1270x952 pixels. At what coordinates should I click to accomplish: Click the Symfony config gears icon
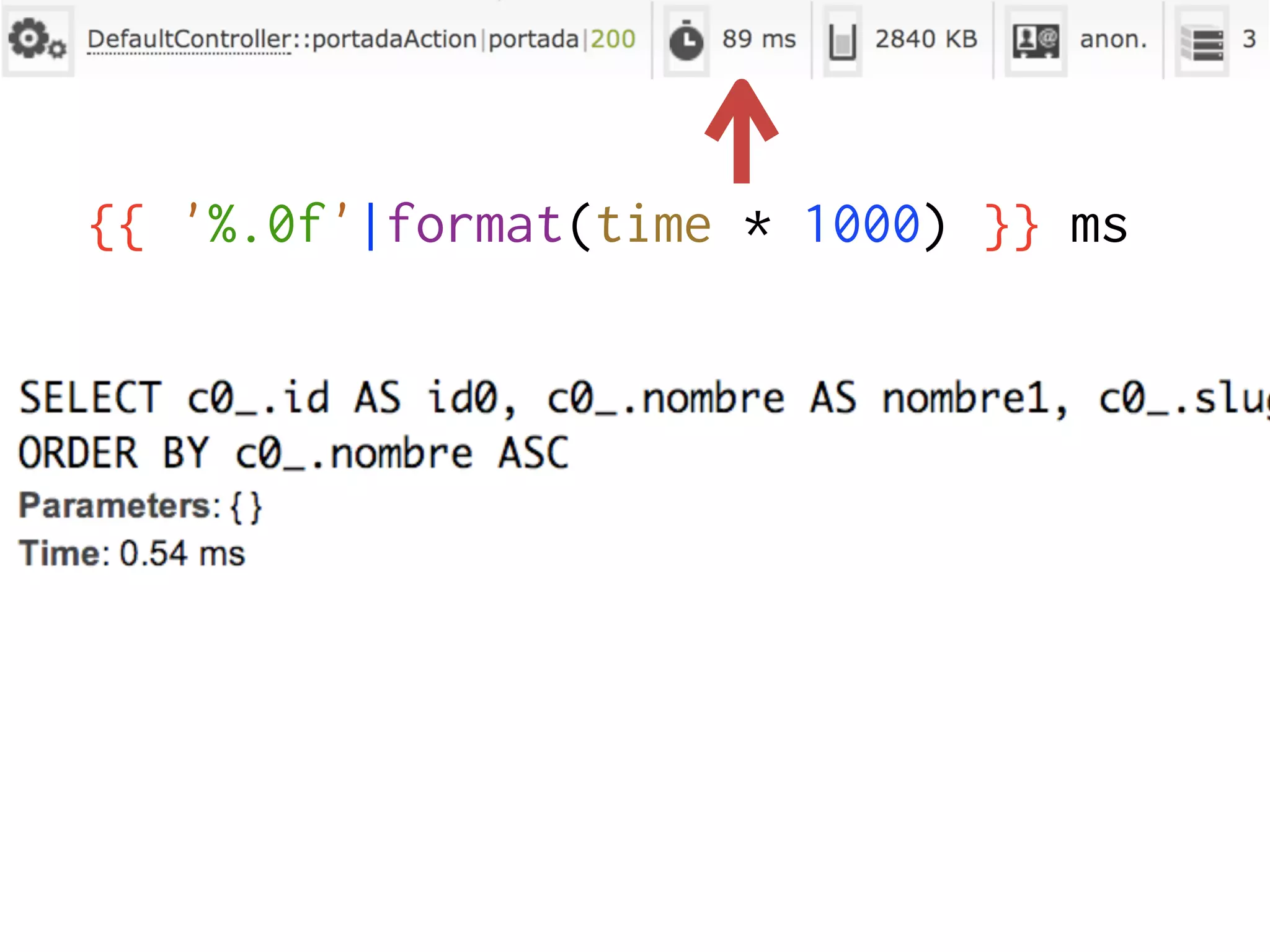[x=37, y=40]
